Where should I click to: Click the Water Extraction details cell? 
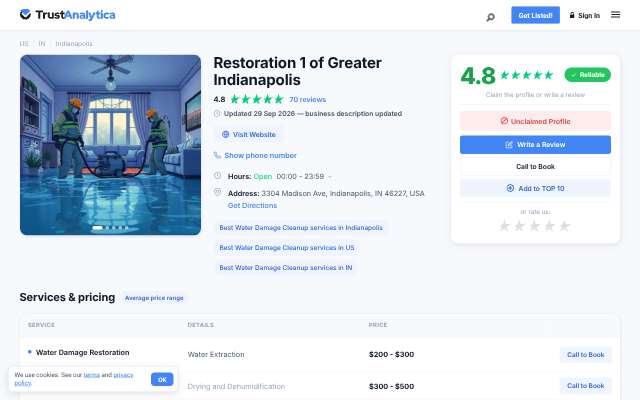point(216,354)
